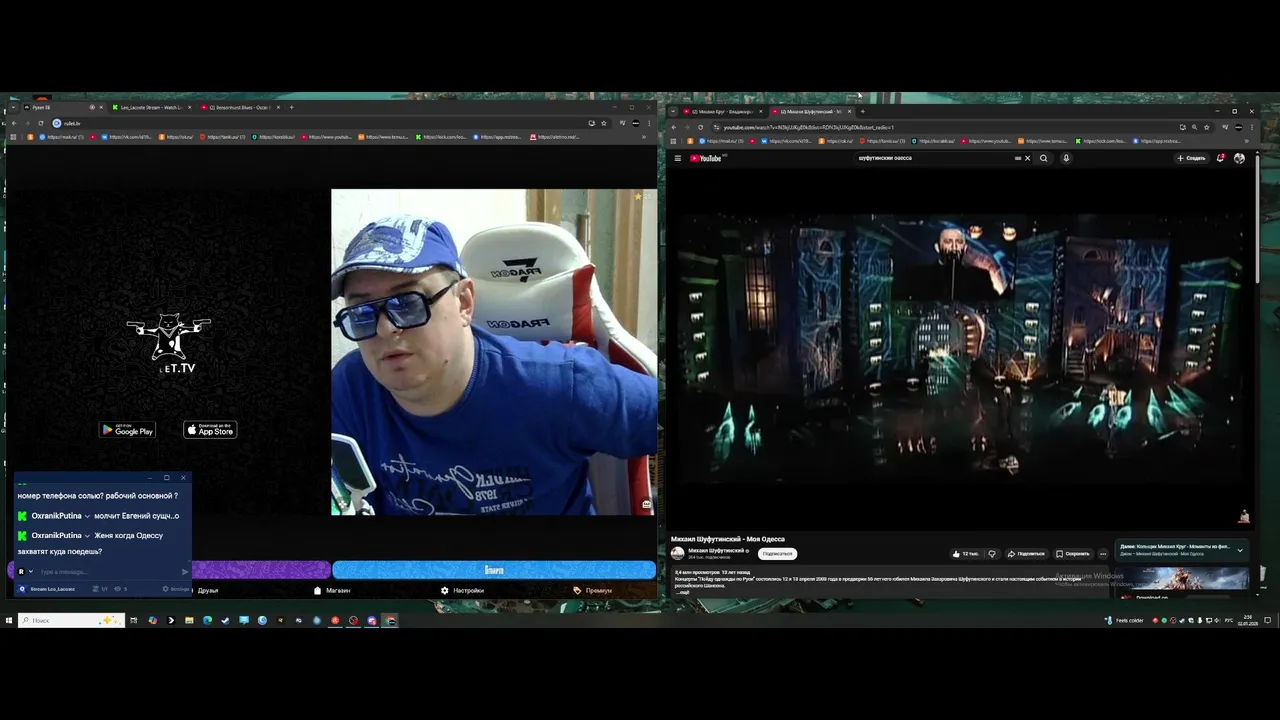Click the Windows taskbar search box
1280x720 pixels.
(71, 620)
